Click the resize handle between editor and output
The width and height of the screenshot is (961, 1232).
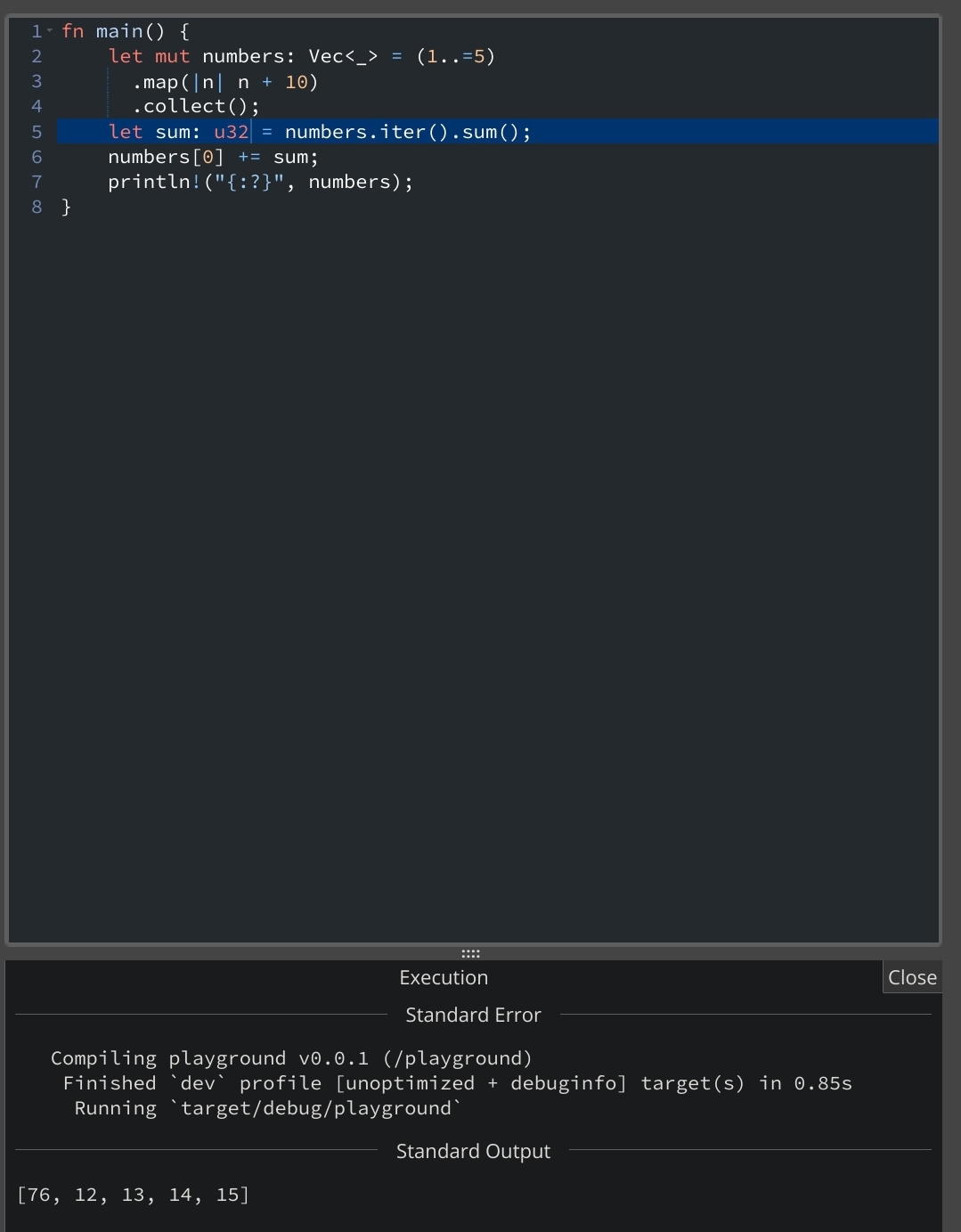click(x=471, y=953)
